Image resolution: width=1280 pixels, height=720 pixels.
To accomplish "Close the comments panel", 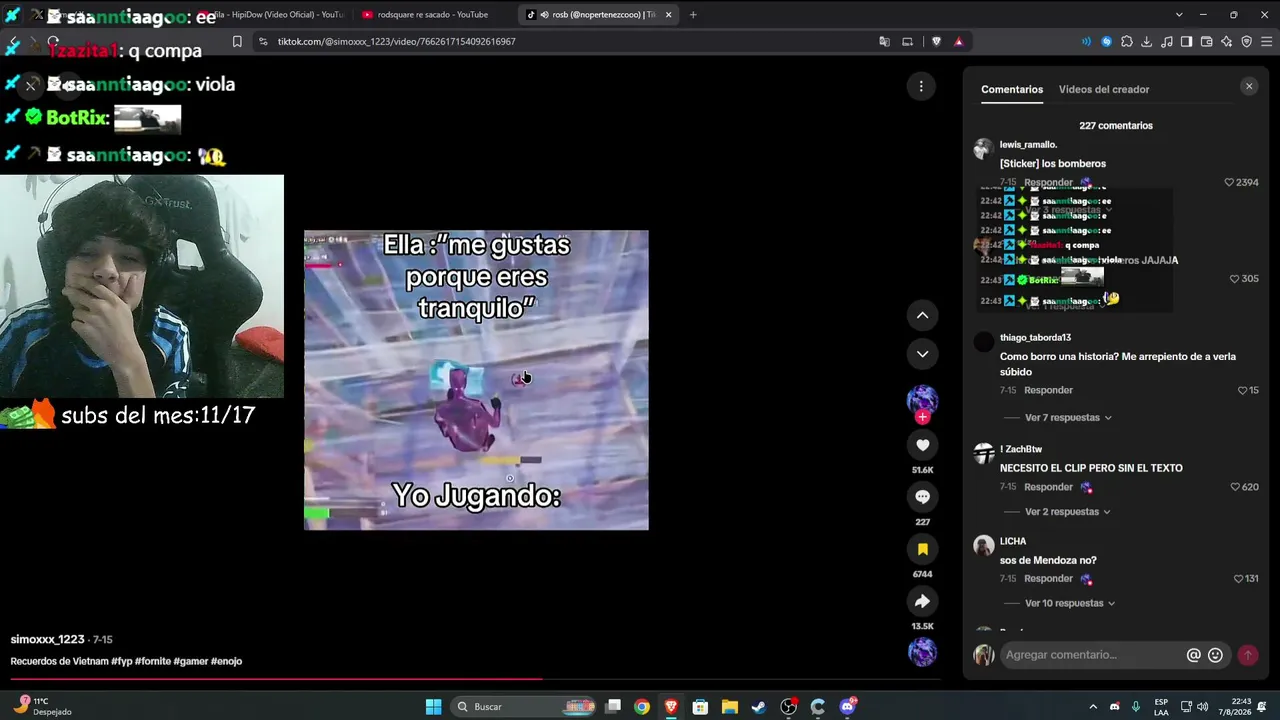I will pyautogui.click(x=1248, y=87).
